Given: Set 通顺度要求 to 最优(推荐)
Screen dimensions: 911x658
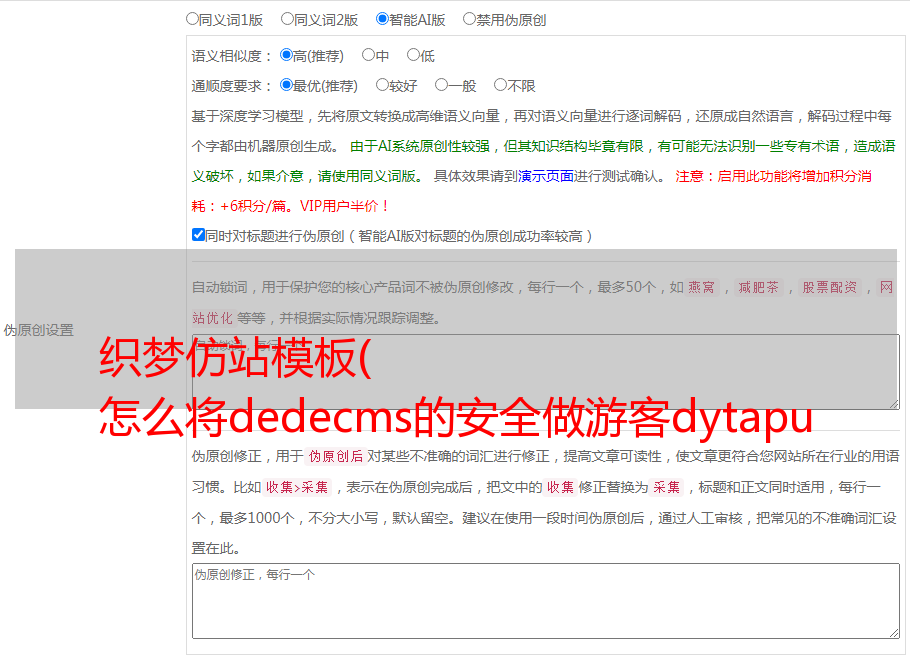Looking at the screenshot, I should pos(286,85).
